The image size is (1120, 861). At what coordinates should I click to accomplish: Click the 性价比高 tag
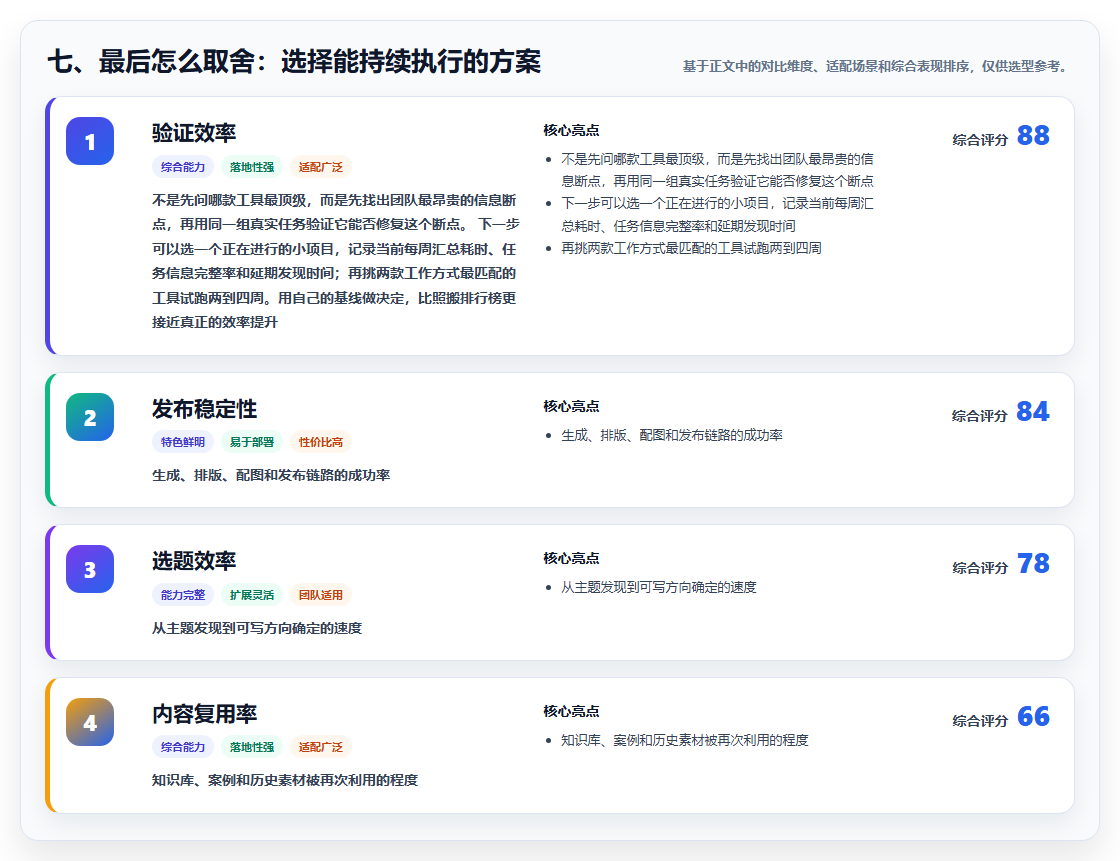point(321,442)
